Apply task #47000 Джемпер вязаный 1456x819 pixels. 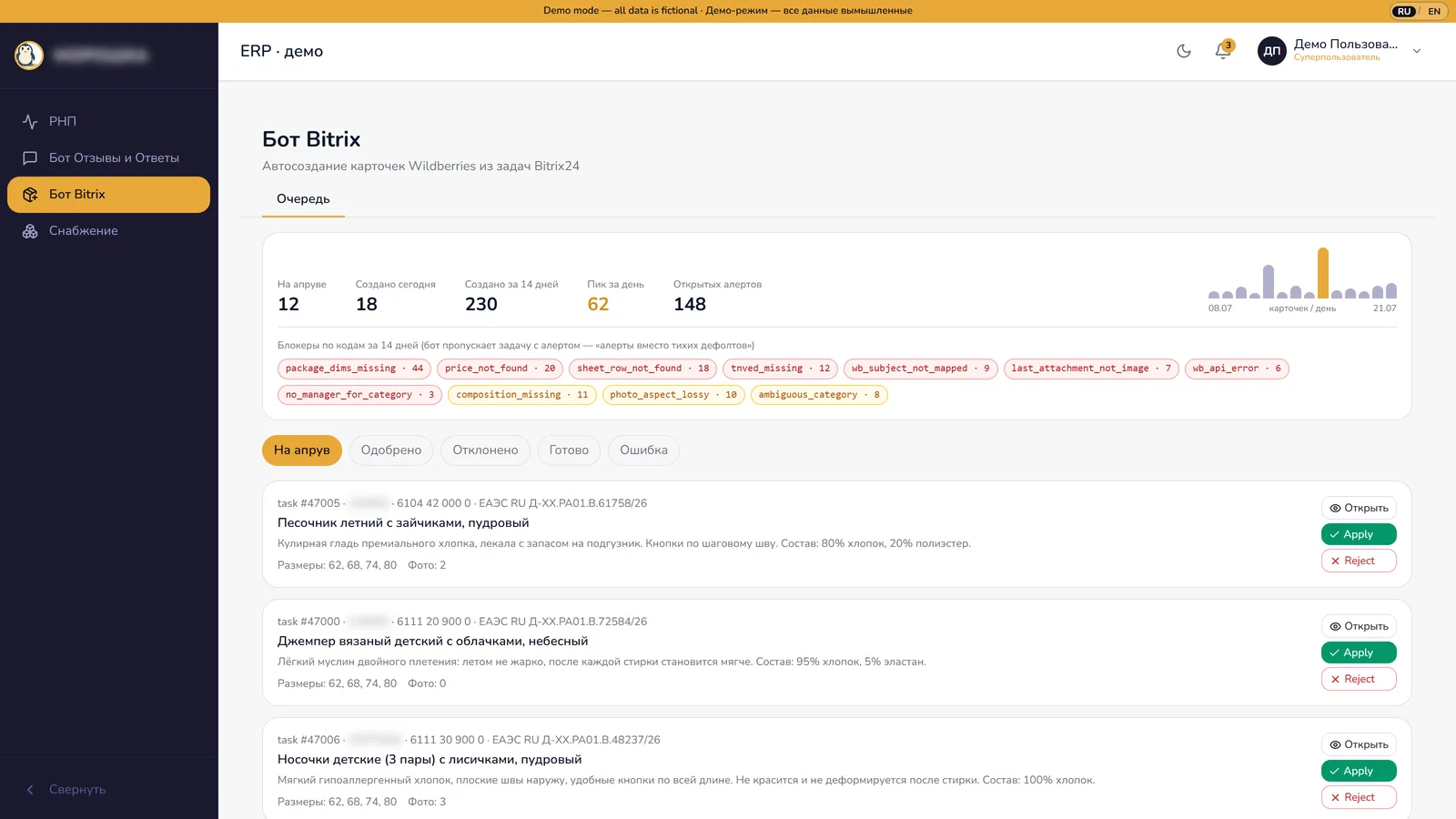click(x=1359, y=652)
